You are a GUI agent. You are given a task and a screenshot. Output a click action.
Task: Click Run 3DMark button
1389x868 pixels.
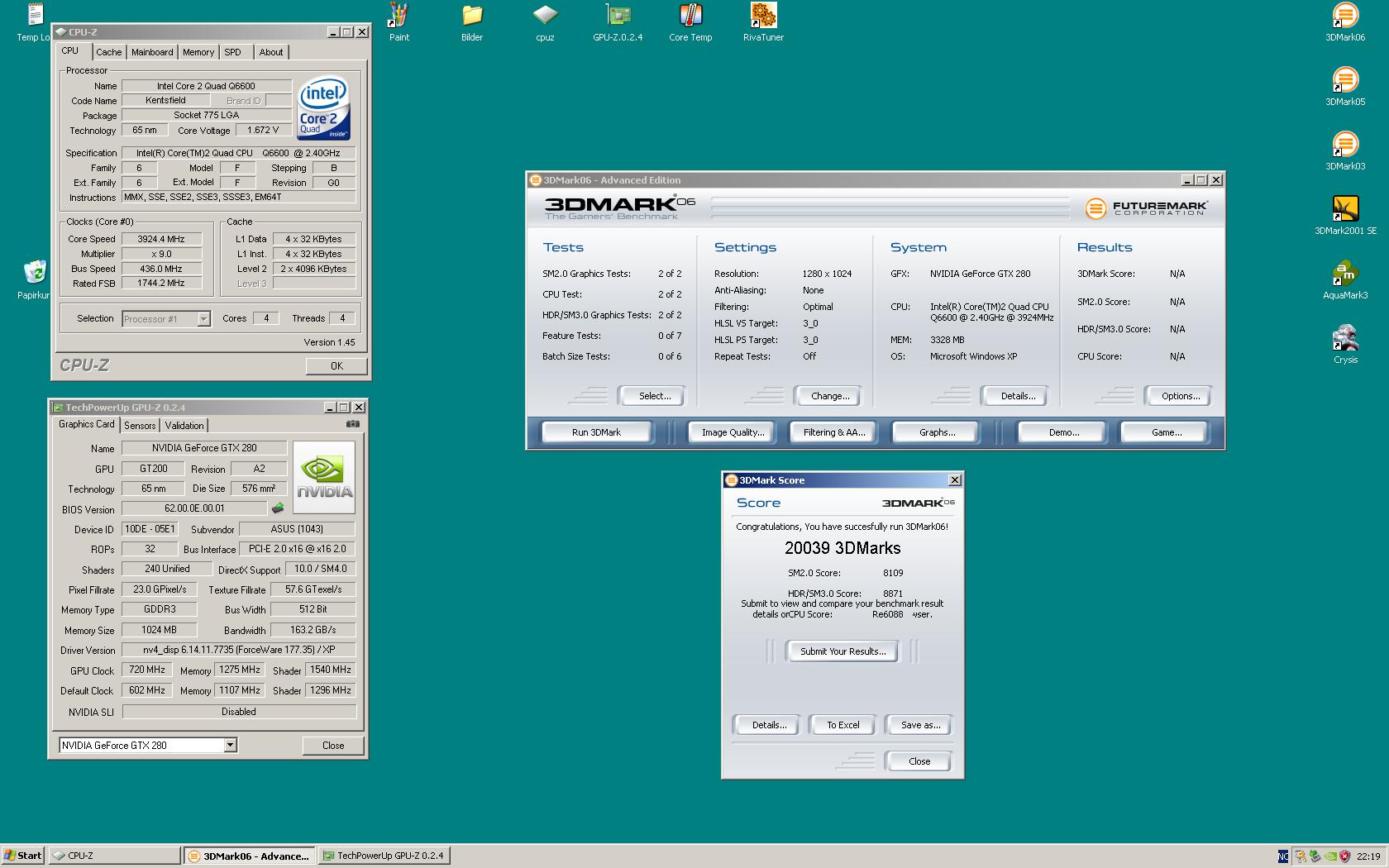(596, 432)
